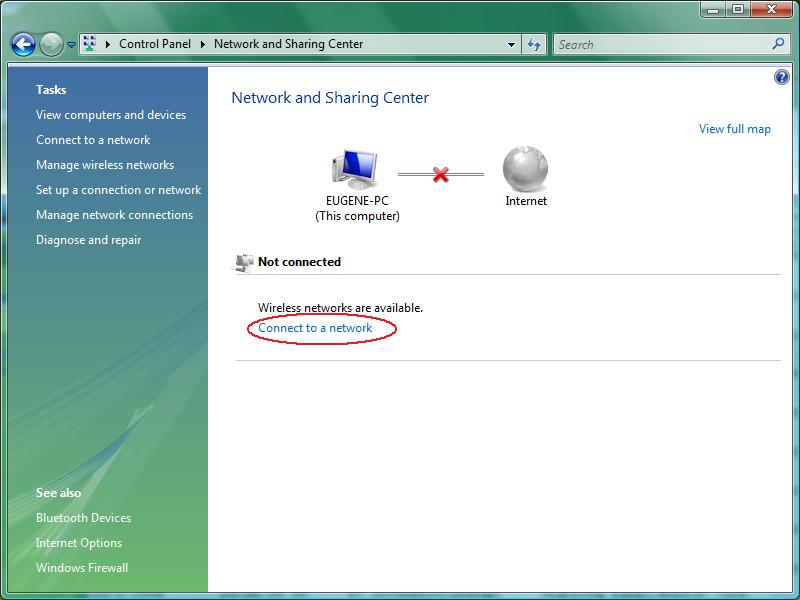Click the Not connected network icon
The width and height of the screenshot is (800, 600).
pyautogui.click(x=243, y=261)
